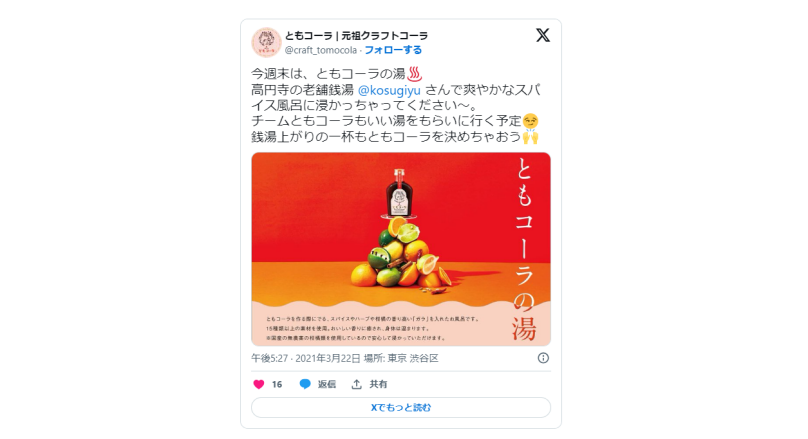Click the 共有 share label

tap(378, 384)
